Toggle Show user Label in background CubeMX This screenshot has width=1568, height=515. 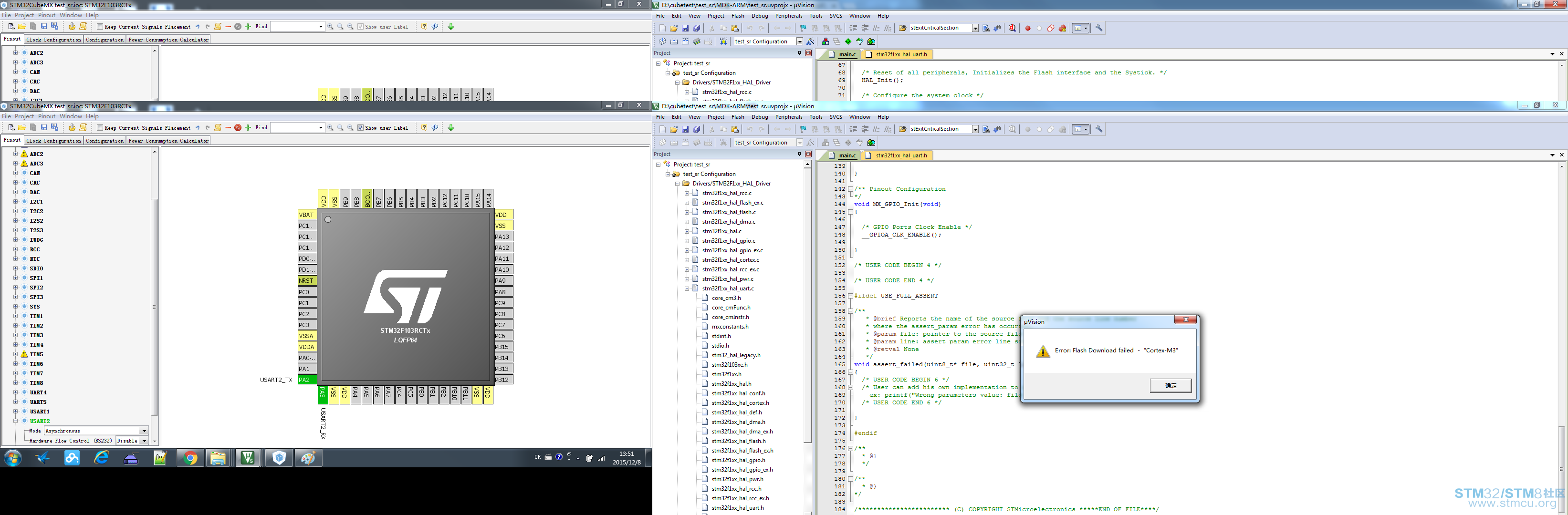point(360,27)
